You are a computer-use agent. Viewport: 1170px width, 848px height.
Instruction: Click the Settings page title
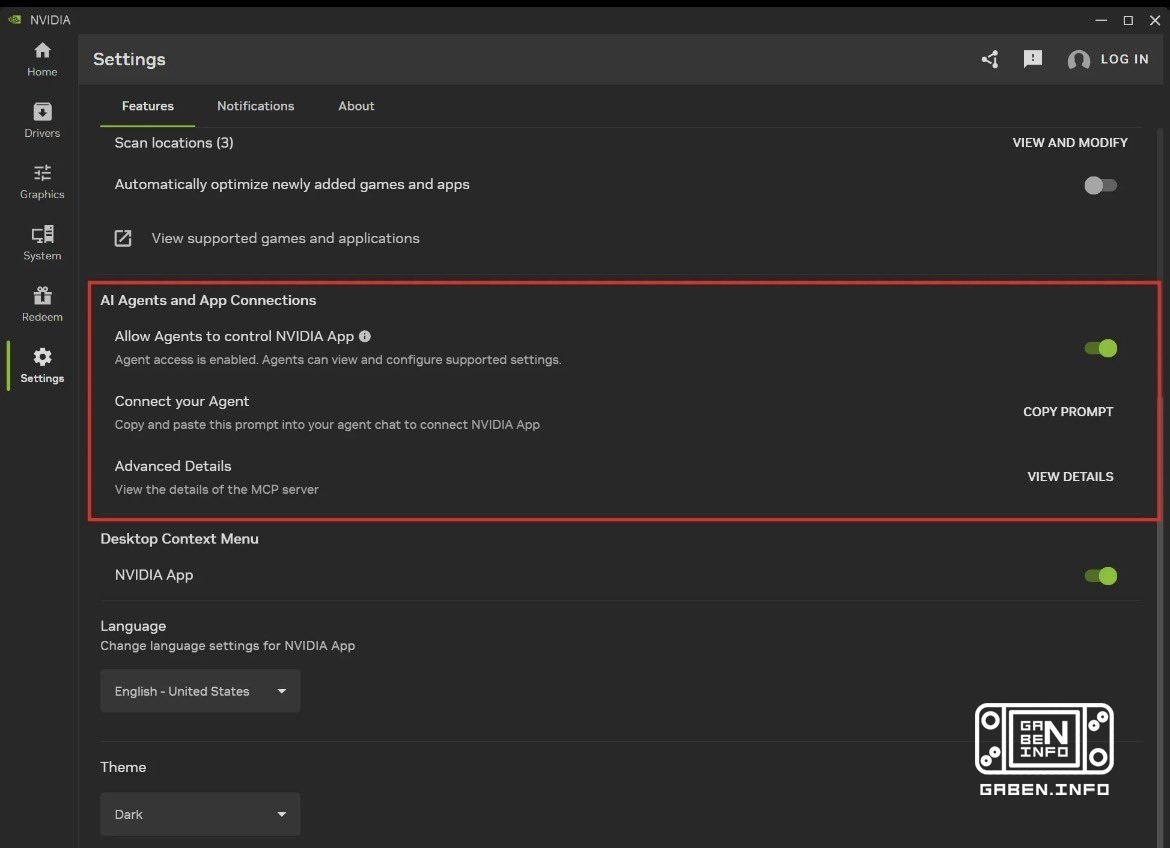click(x=129, y=59)
